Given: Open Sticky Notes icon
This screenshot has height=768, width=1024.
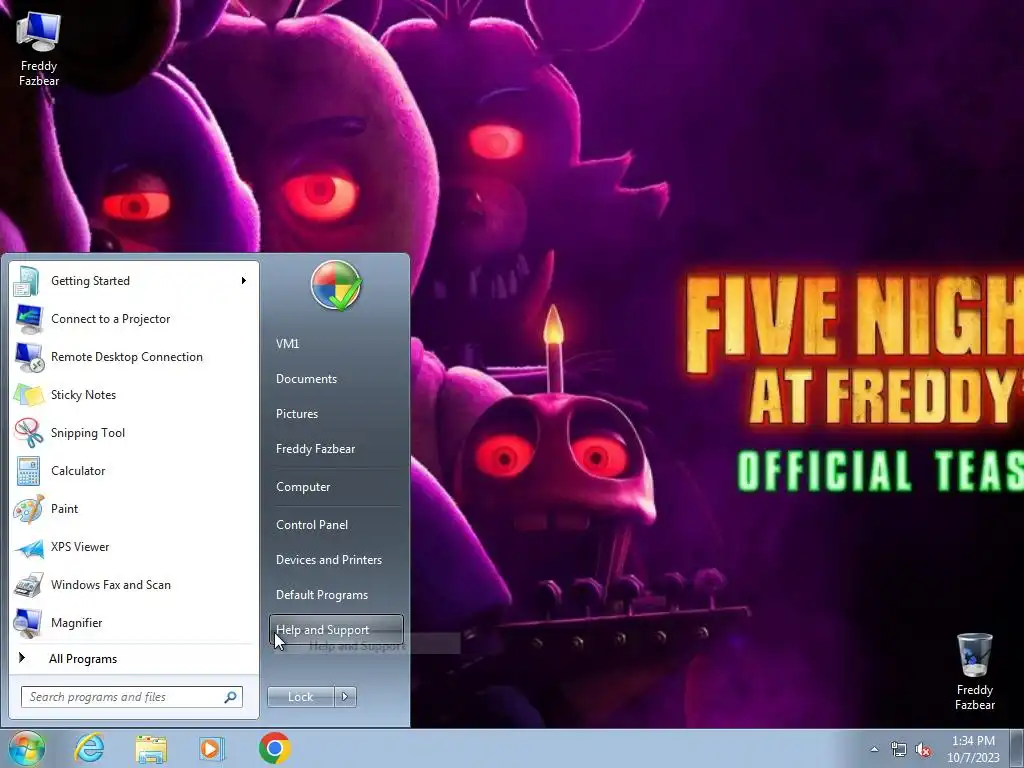Looking at the screenshot, I should [x=28, y=394].
